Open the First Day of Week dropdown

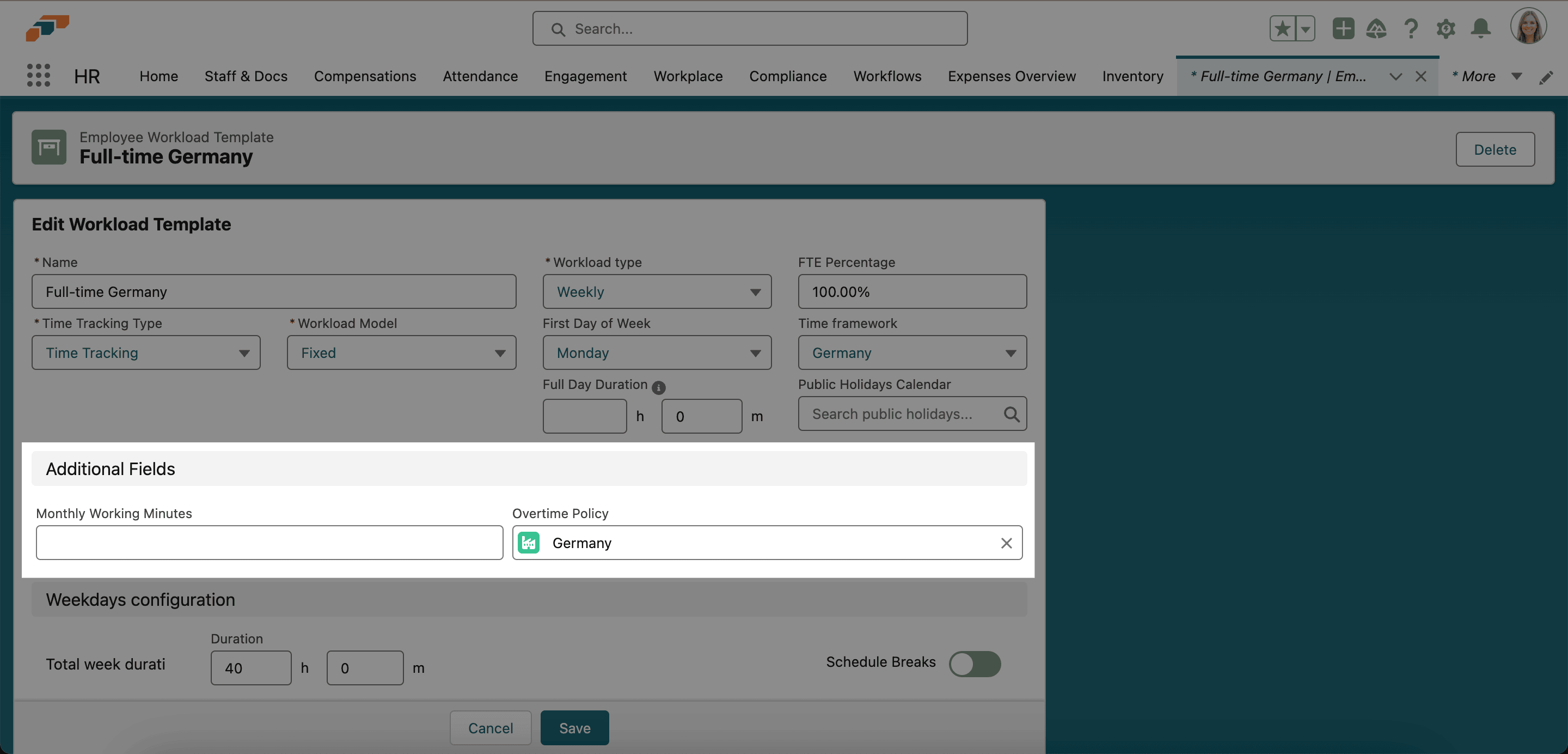click(x=657, y=352)
